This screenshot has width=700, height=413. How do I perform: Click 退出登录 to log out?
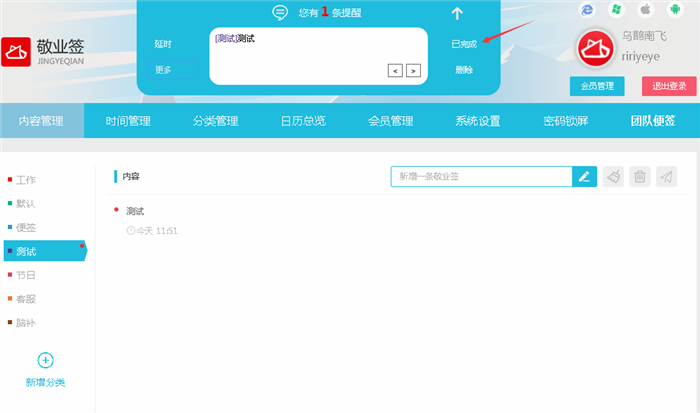click(x=668, y=86)
